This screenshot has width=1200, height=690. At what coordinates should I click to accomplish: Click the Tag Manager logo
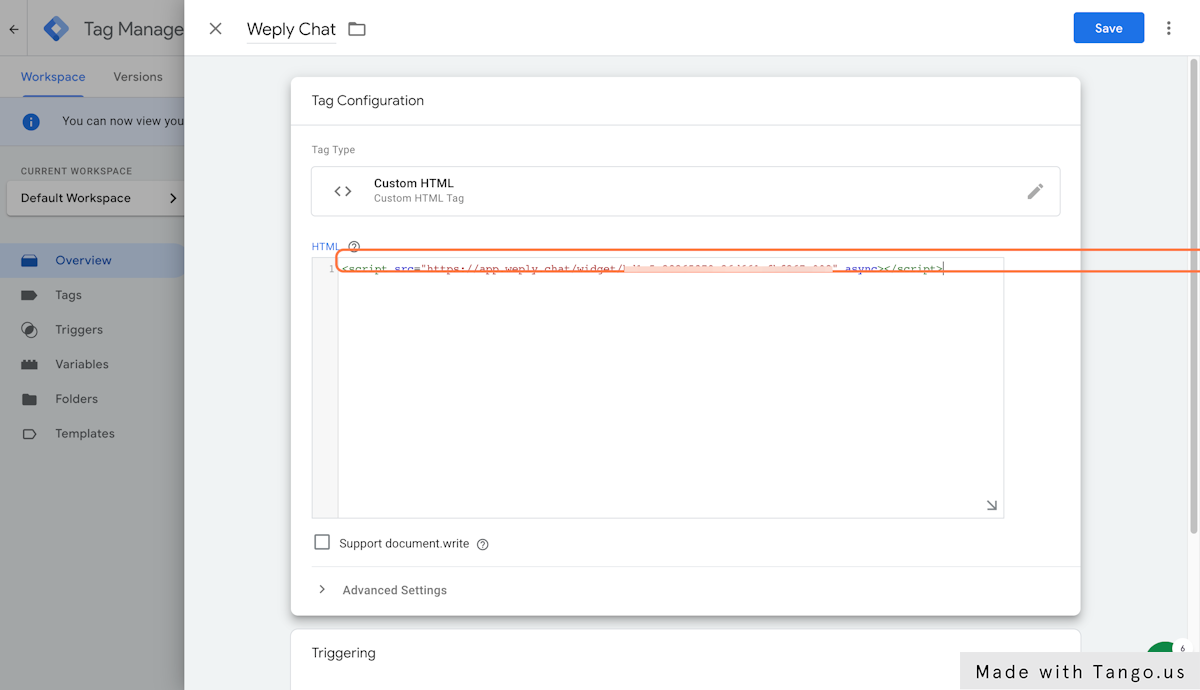pyautogui.click(x=56, y=29)
